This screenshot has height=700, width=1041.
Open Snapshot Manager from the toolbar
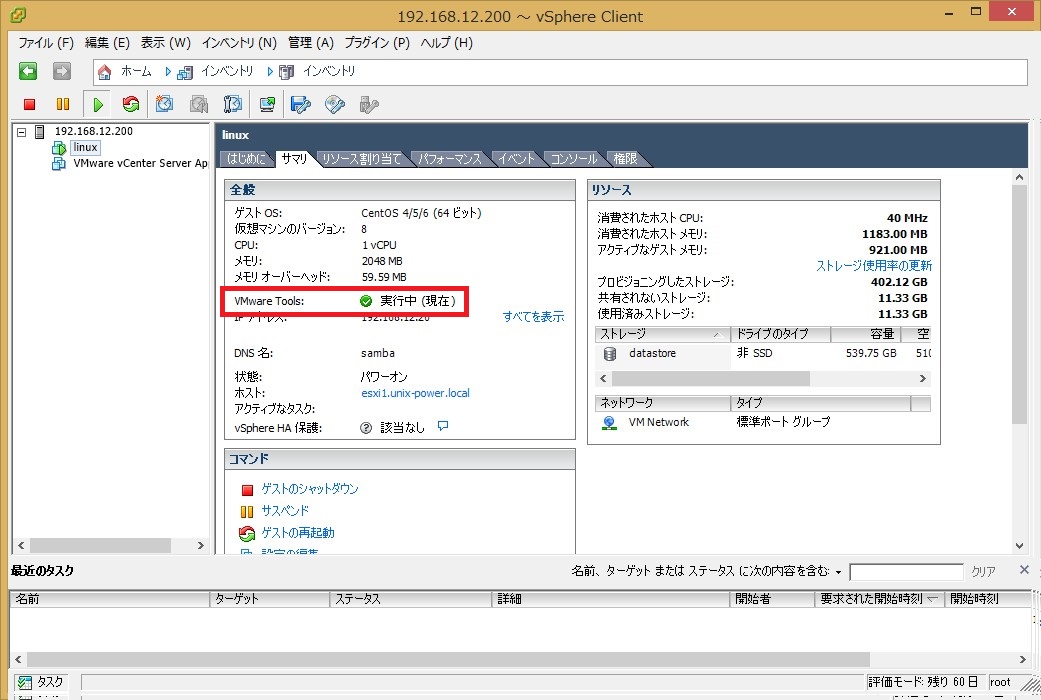tap(233, 104)
